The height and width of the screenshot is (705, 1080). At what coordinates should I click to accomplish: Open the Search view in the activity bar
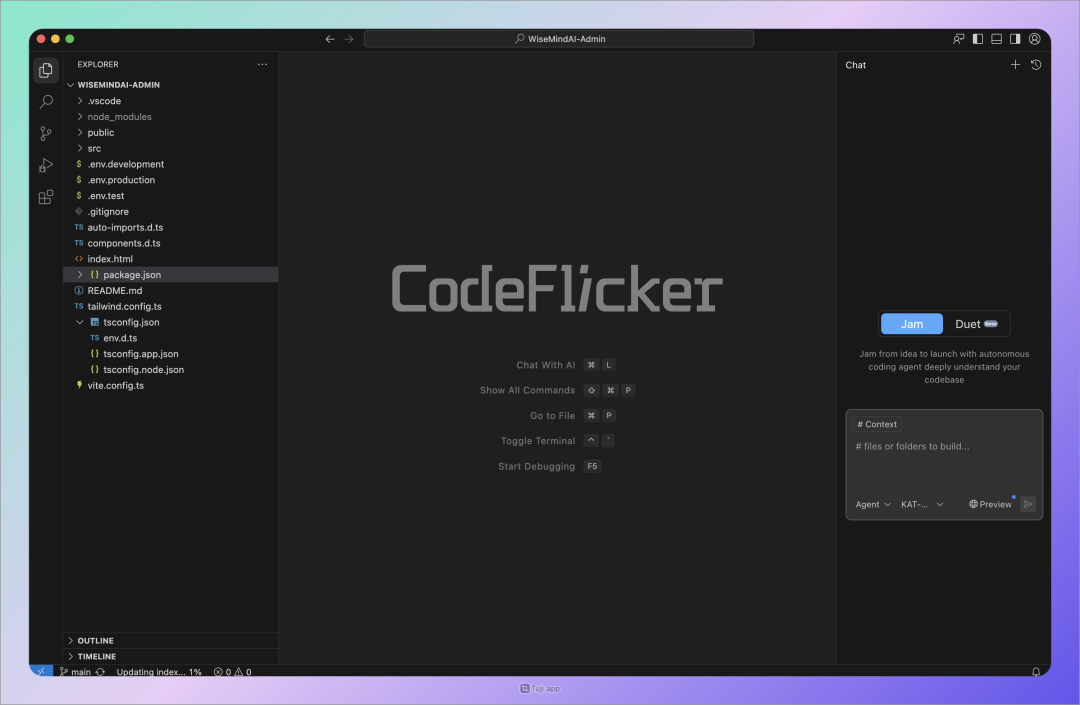pos(45,101)
